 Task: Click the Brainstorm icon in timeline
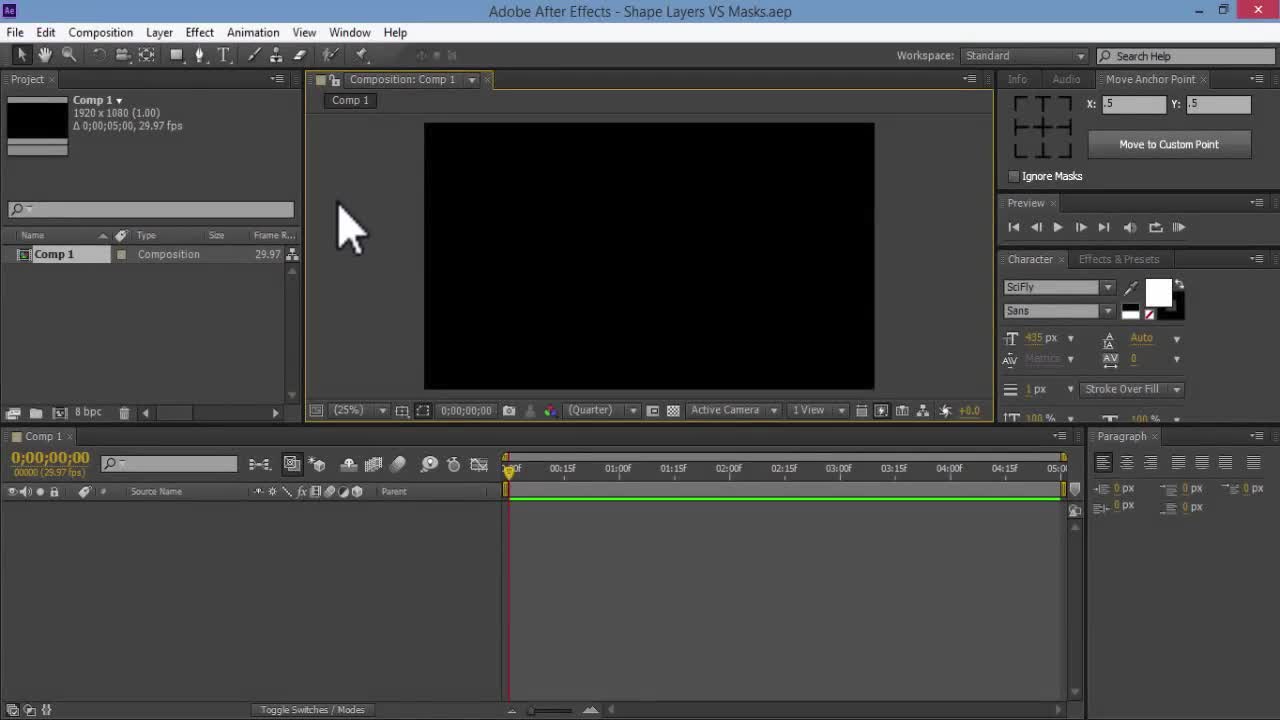pyautogui.click(x=429, y=464)
